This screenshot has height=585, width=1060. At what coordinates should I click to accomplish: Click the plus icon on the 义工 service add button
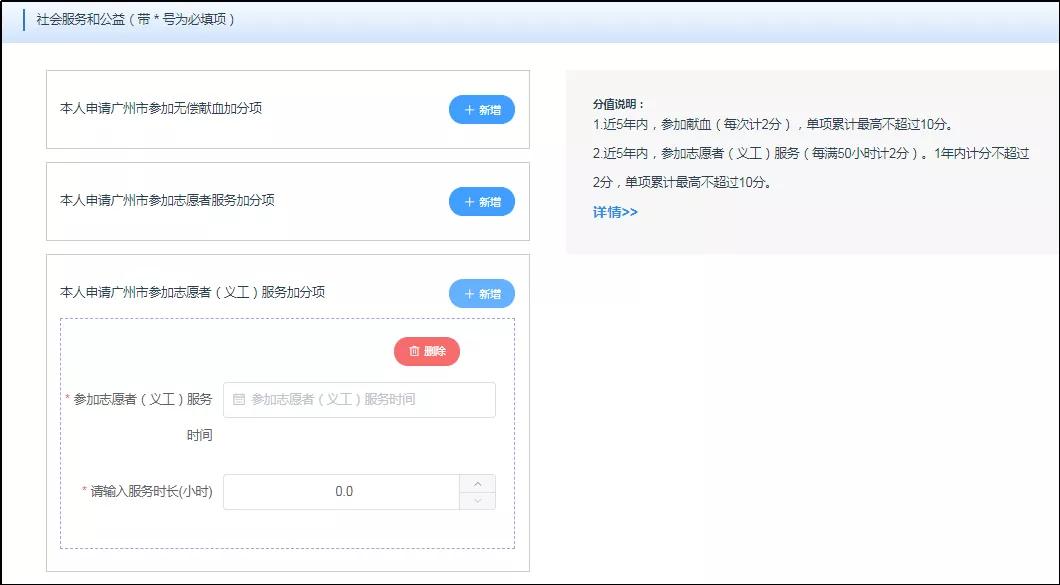[x=471, y=293]
